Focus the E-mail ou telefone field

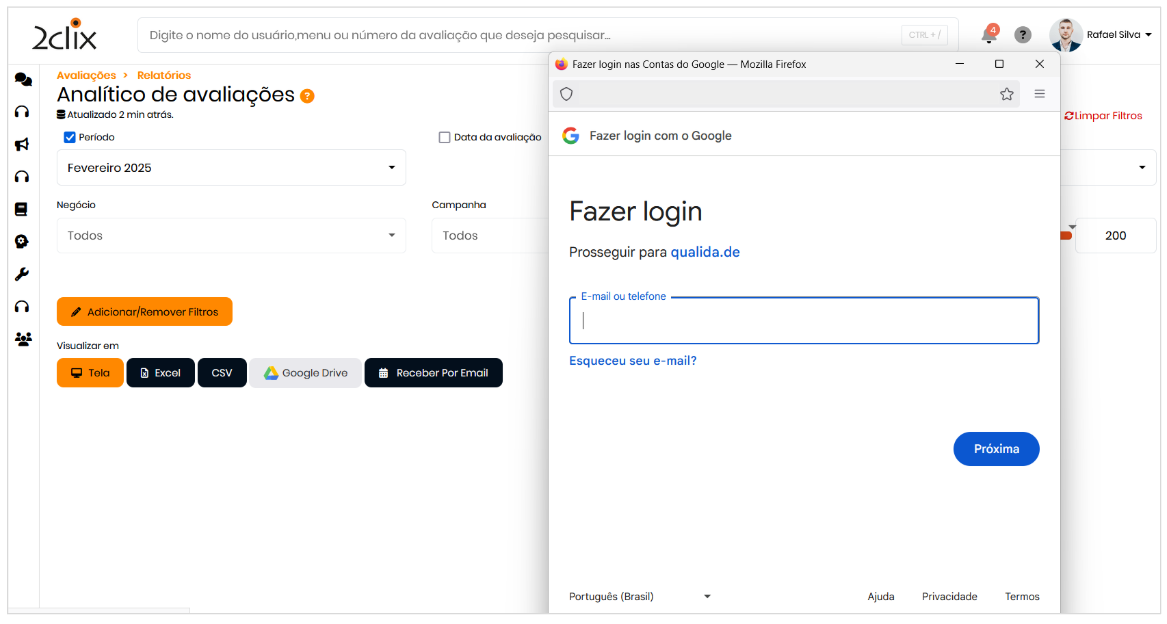804,321
